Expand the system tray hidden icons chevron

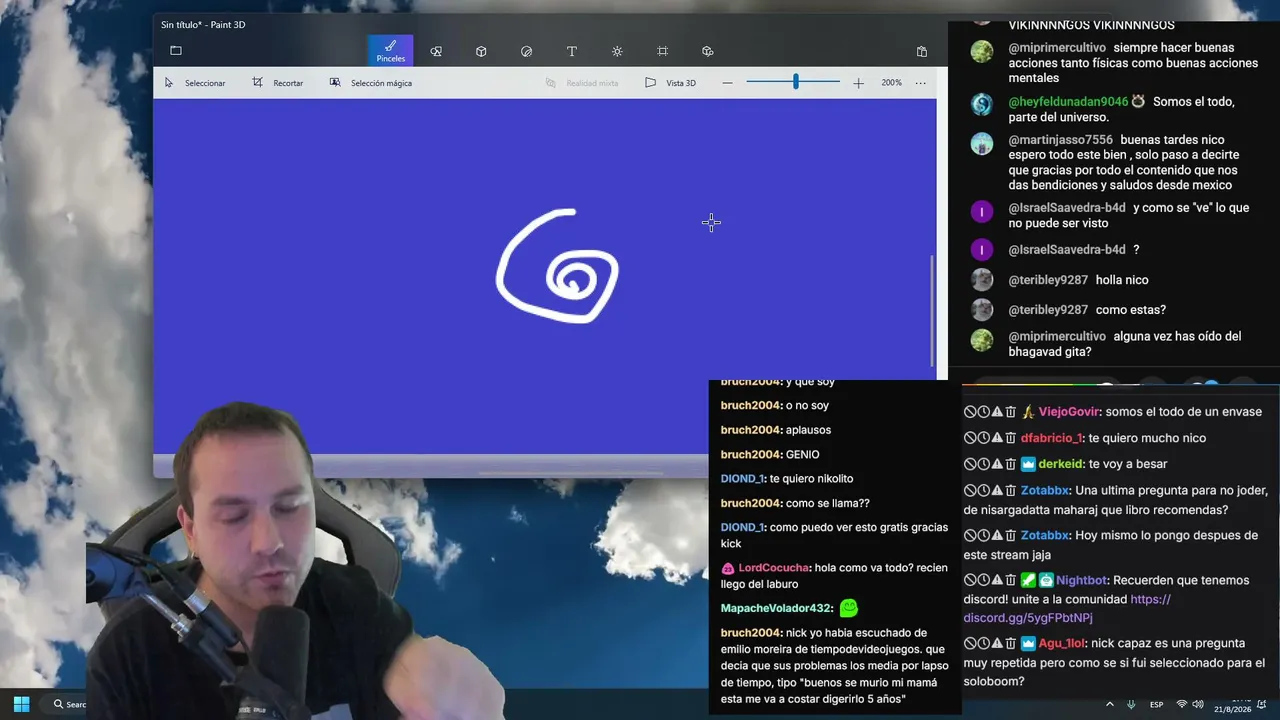coord(1109,704)
